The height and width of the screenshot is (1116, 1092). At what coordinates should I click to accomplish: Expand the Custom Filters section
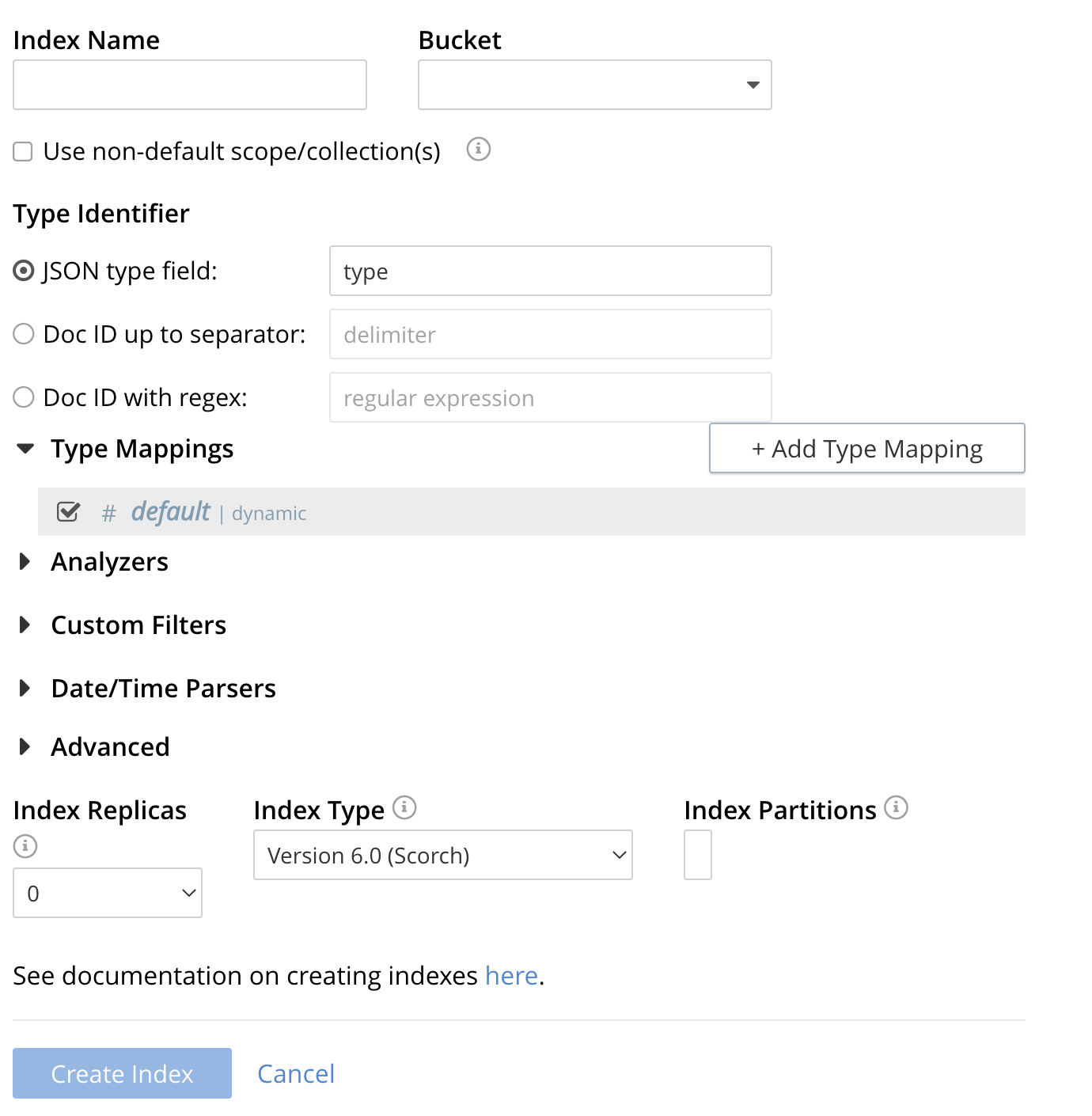point(25,625)
